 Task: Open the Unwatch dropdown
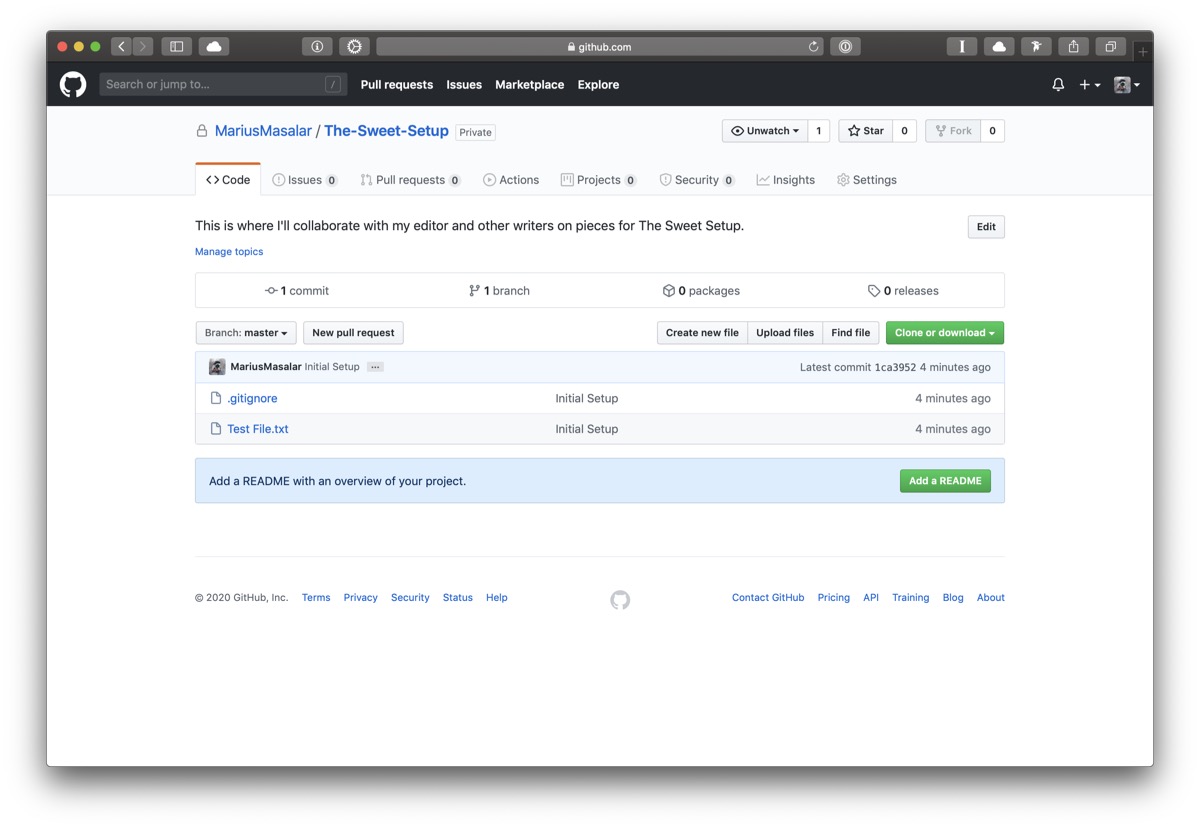[765, 131]
